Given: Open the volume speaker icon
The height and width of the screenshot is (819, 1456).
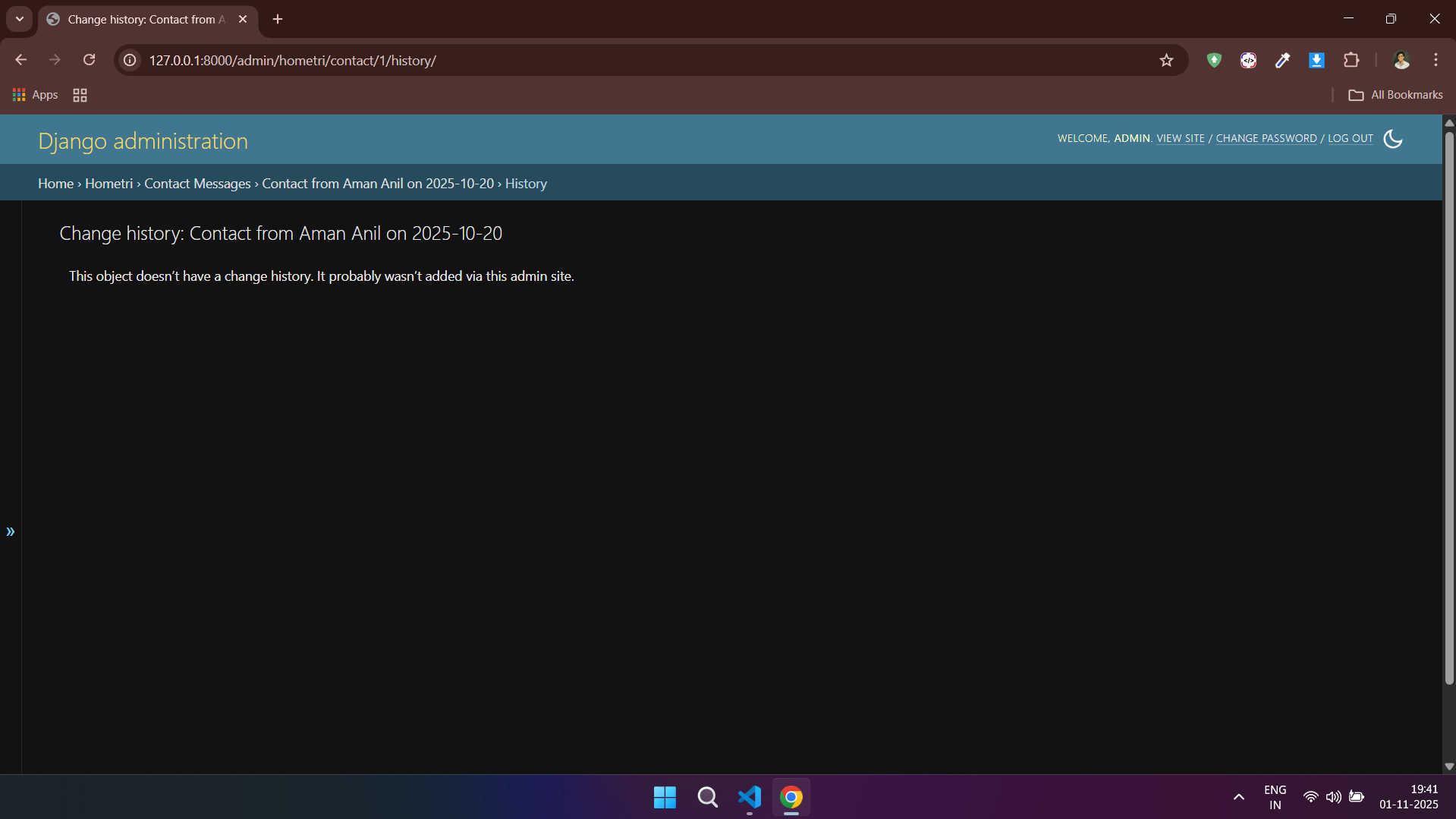Looking at the screenshot, I should click(1333, 797).
